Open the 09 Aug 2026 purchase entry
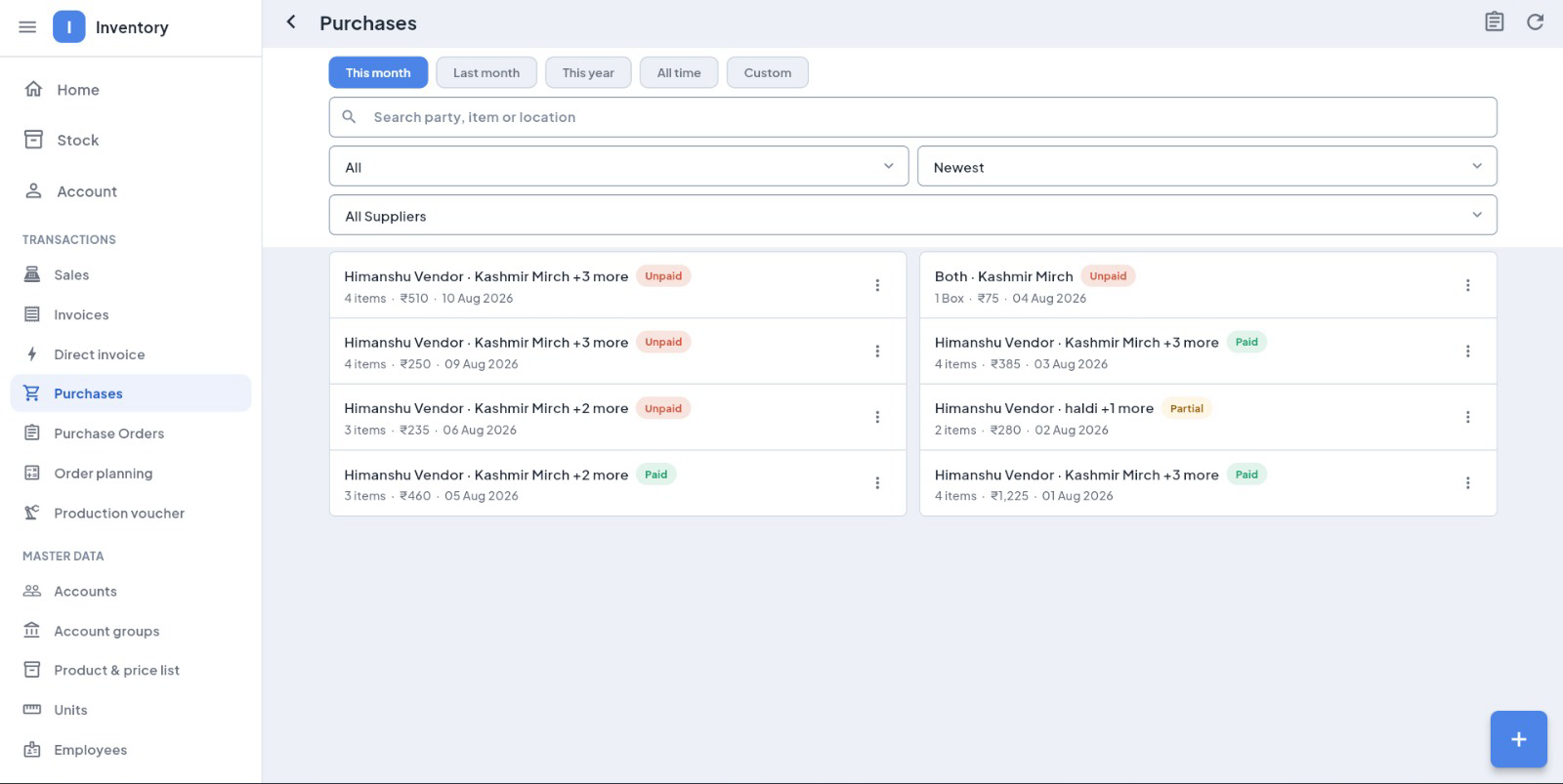This screenshot has width=1563, height=784. coord(617,351)
